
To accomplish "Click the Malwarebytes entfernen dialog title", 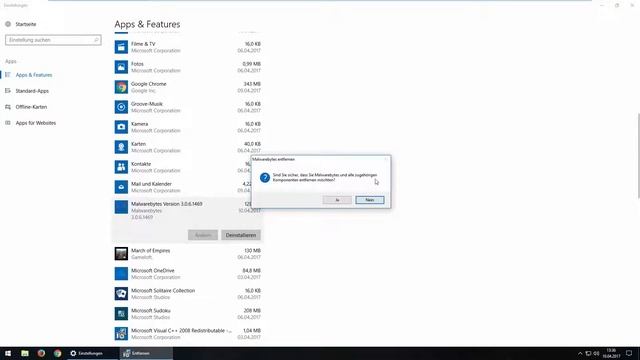I will [x=273, y=159].
